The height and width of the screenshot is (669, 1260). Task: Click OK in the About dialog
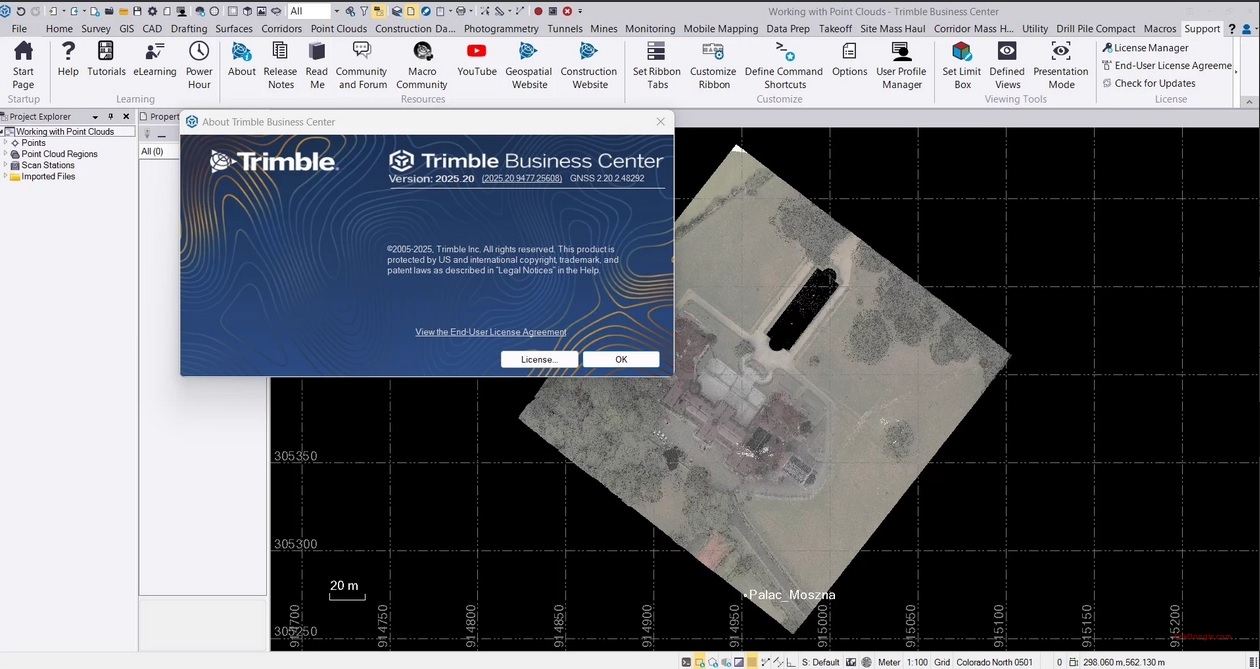coord(621,359)
